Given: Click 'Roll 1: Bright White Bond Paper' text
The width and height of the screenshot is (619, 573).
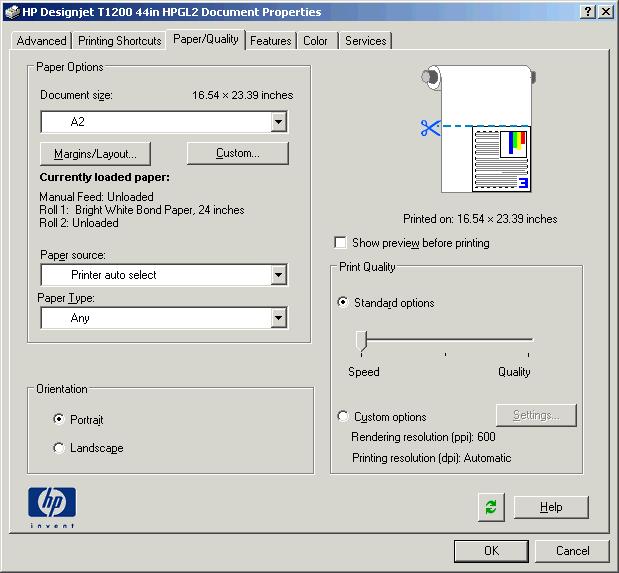Looking at the screenshot, I should [x=142, y=210].
